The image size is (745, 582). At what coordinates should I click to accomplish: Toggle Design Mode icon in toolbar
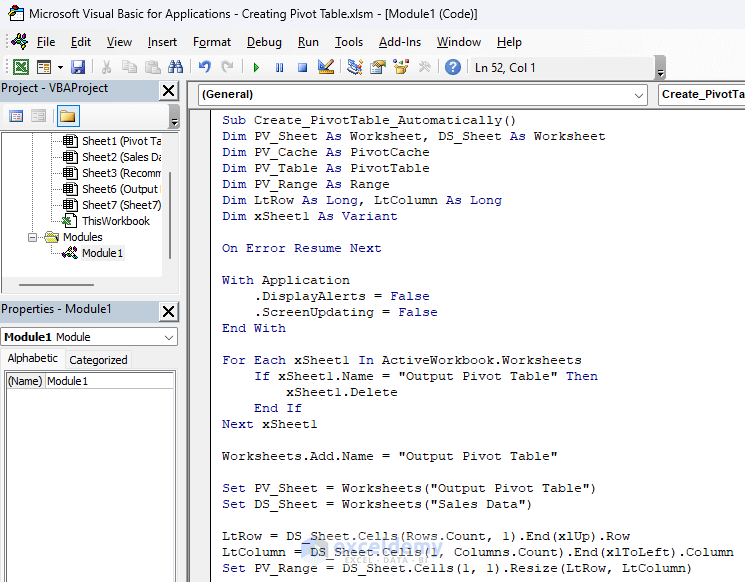tap(325, 67)
